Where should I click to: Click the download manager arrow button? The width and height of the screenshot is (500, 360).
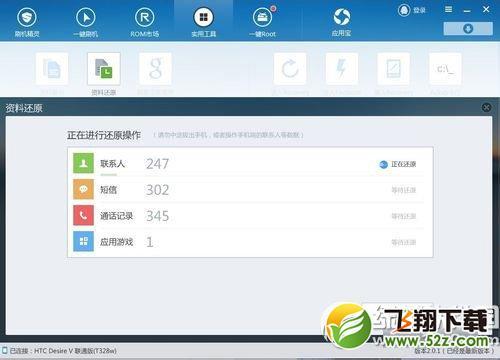tap(468, 29)
